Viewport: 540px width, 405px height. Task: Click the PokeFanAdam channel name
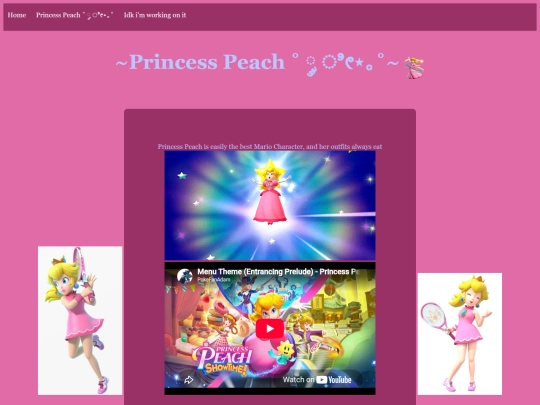coord(214,280)
